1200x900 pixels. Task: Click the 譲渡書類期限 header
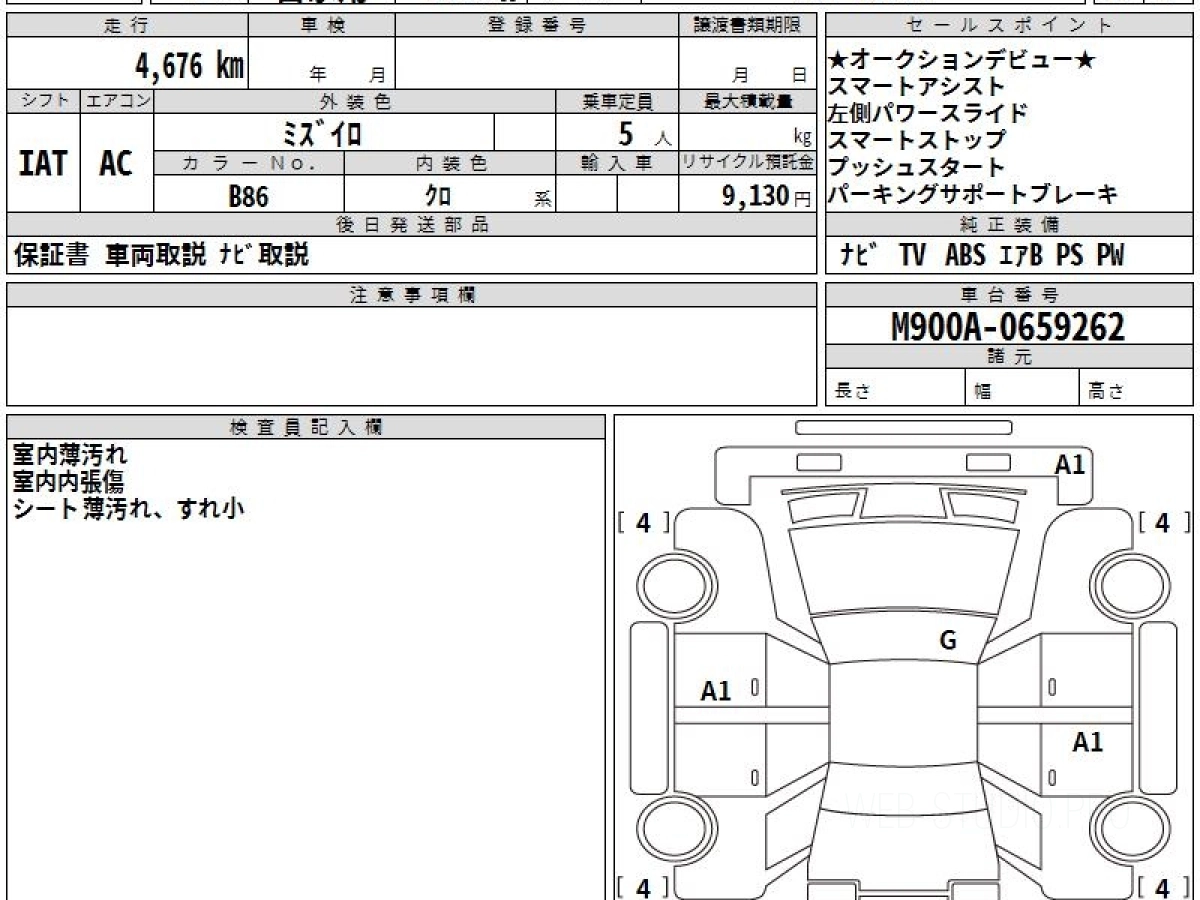click(x=747, y=26)
